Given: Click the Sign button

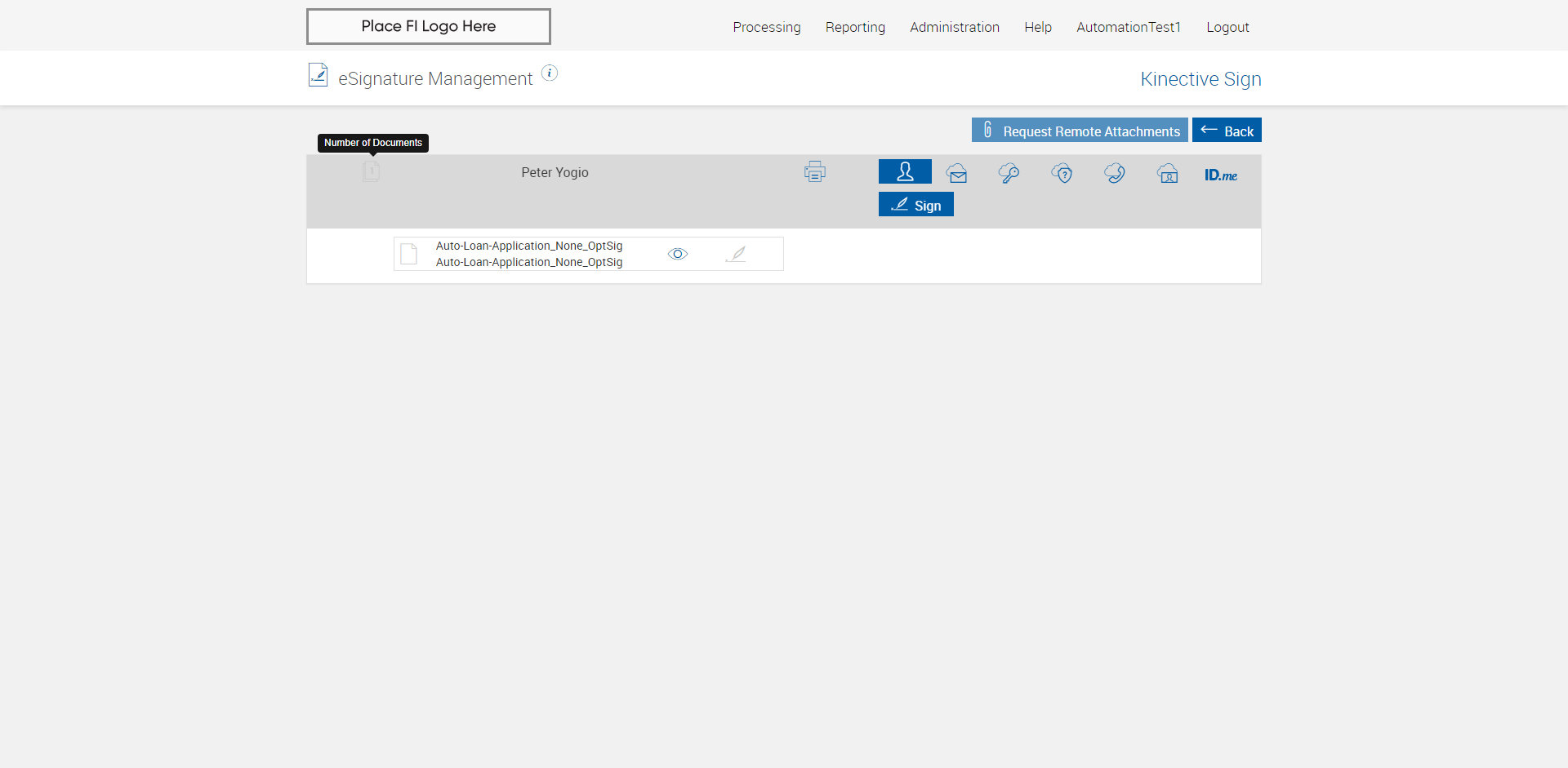Looking at the screenshot, I should click(x=916, y=204).
